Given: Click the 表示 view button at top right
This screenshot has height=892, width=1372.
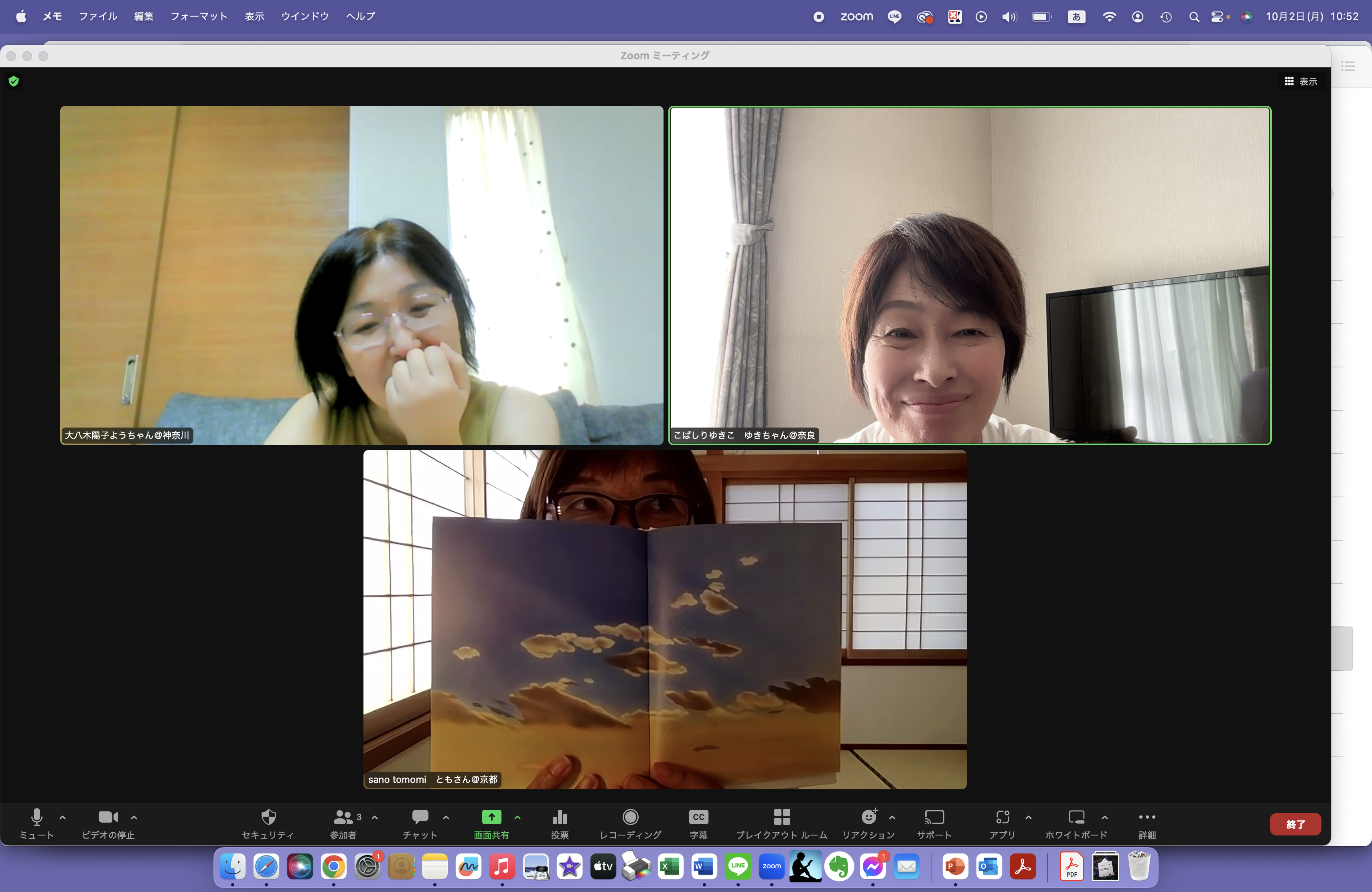Looking at the screenshot, I should [x=1301, y=81].
